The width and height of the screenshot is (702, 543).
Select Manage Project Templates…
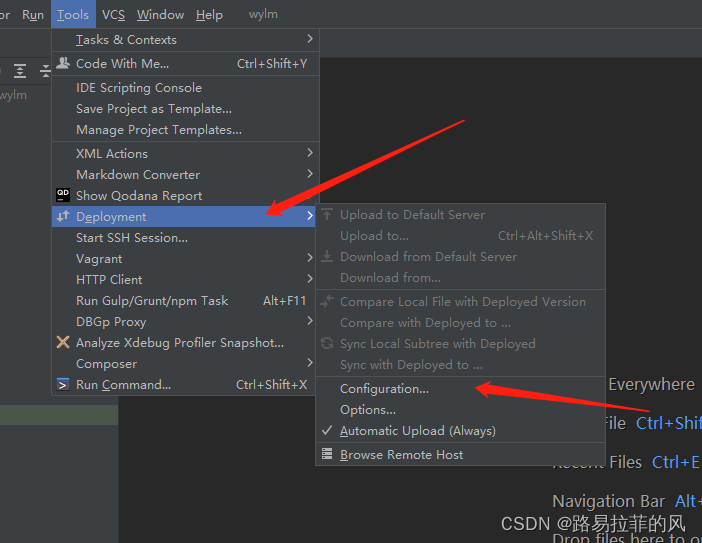[x=185, y=130]
